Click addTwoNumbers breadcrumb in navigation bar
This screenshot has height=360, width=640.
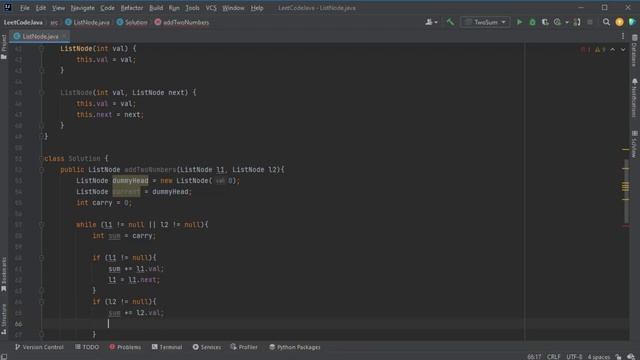click(182, 22)
